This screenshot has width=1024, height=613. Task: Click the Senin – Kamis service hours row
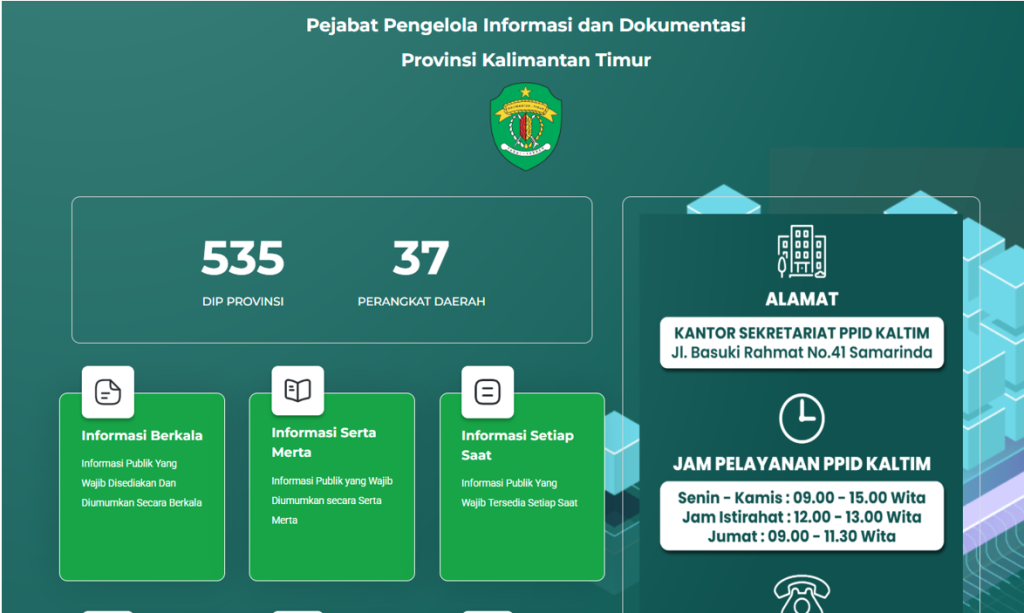coord(802,497)
